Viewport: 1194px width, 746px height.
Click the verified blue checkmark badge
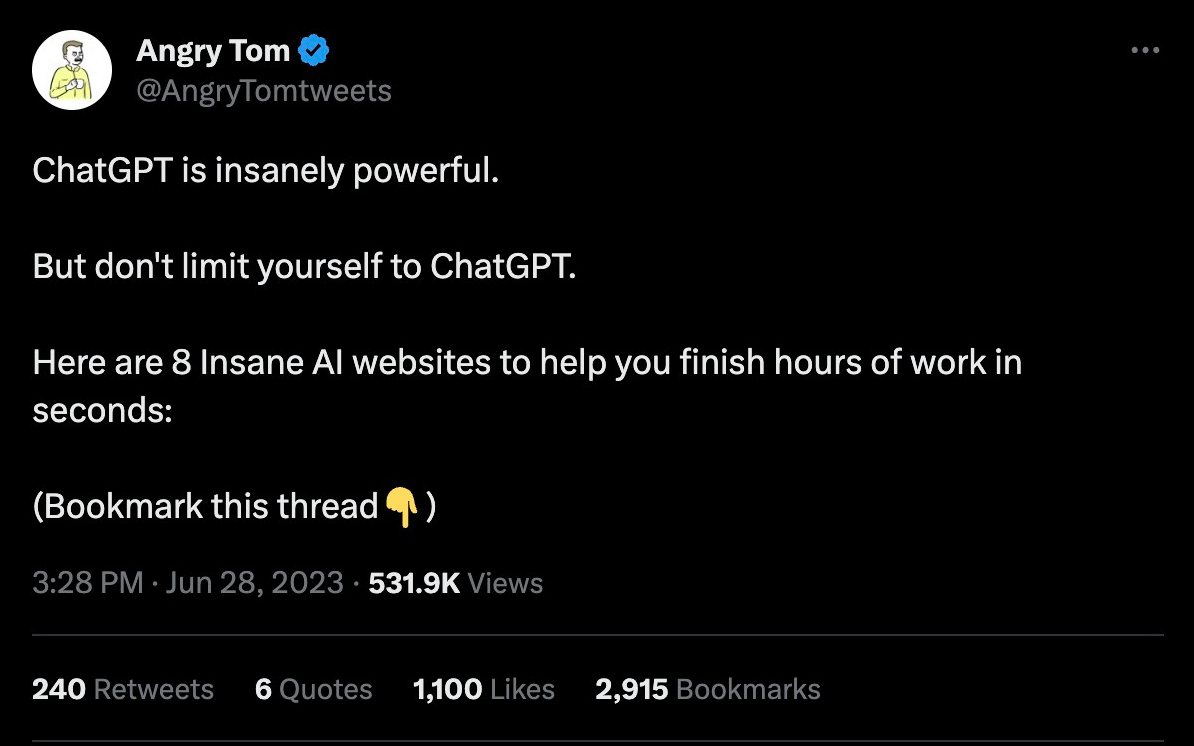(313, 49)
